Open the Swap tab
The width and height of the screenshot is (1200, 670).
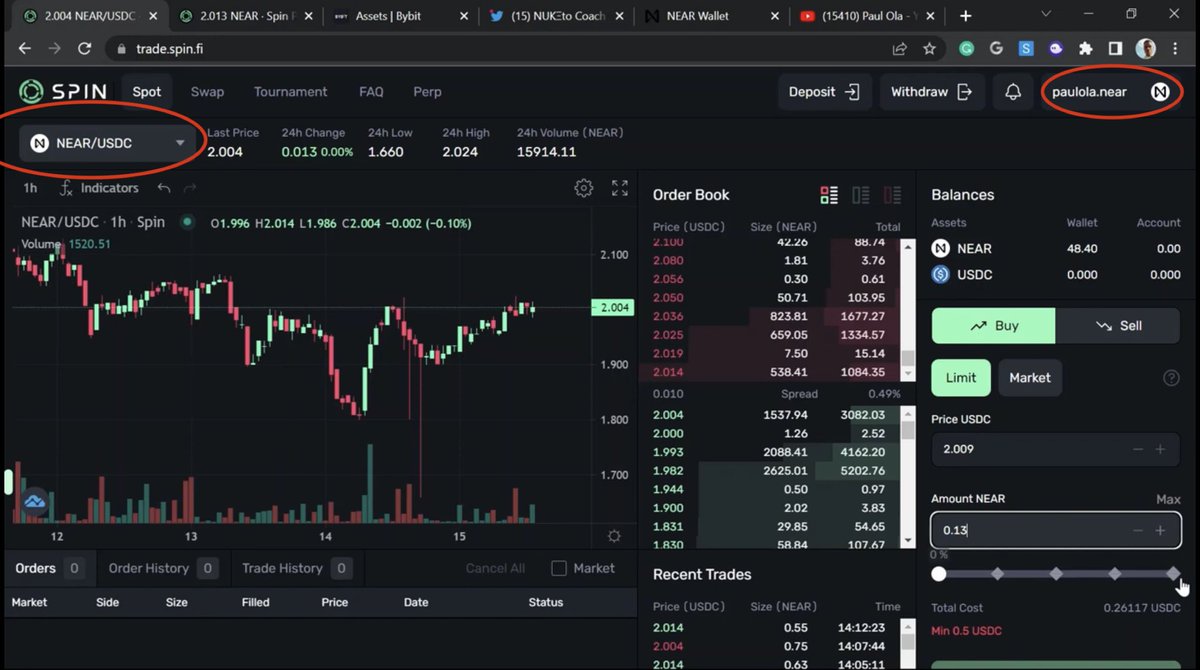tap(207, 91)
